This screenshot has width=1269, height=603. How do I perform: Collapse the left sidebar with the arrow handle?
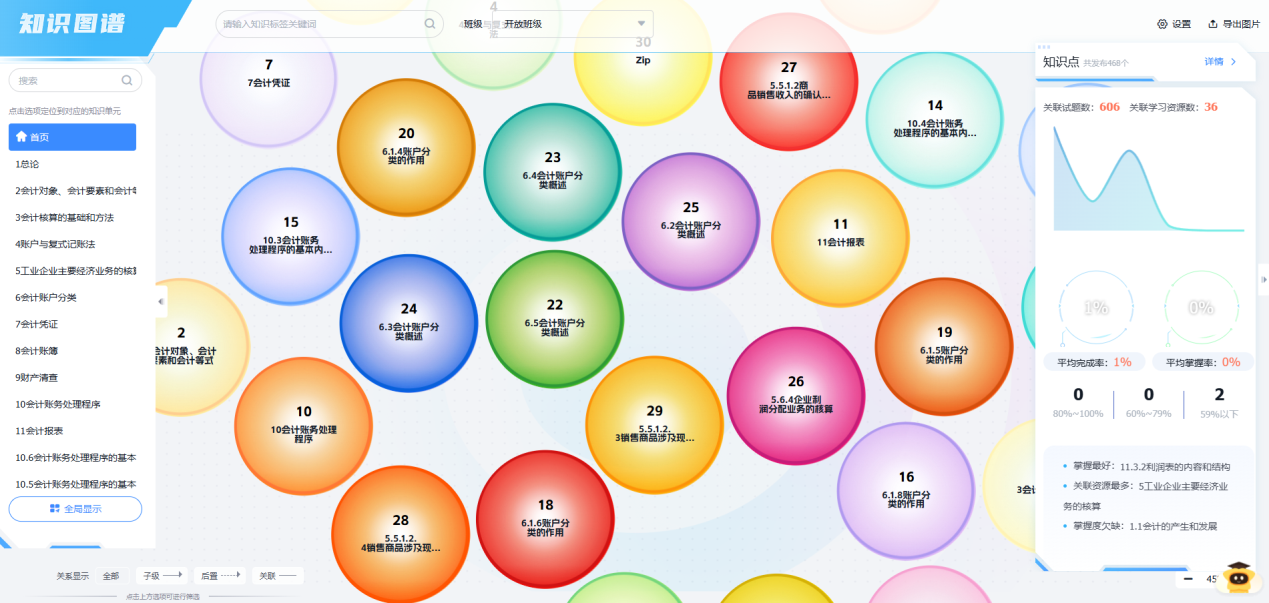(x=161, y=301)
